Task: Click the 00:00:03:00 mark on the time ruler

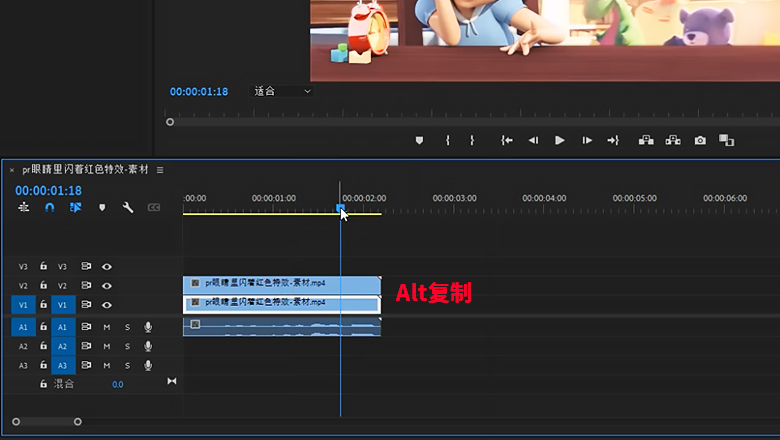Action: click(x=454, y=198)
